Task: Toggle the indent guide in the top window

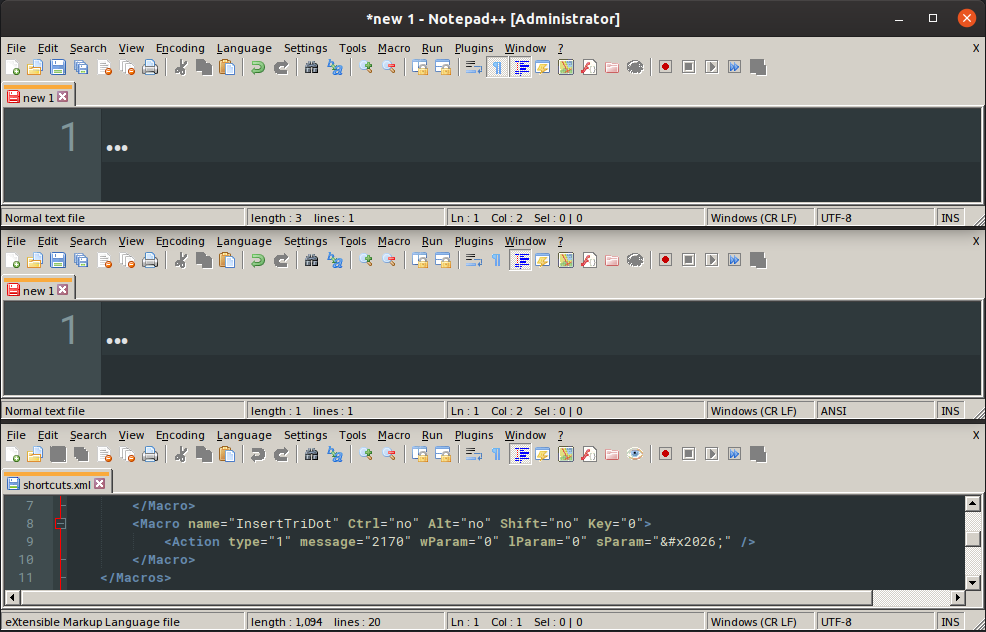Action: (520, 67)
